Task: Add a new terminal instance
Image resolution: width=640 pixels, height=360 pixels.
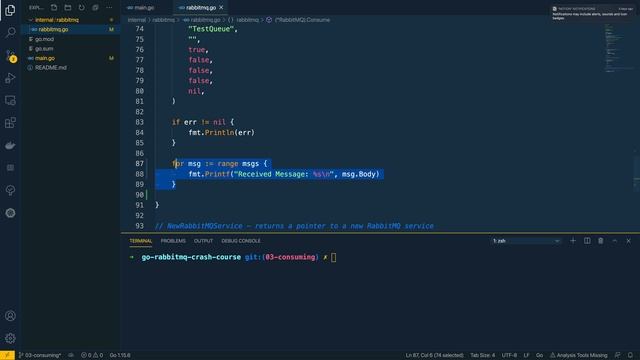Action: click(x=573, y=241)
